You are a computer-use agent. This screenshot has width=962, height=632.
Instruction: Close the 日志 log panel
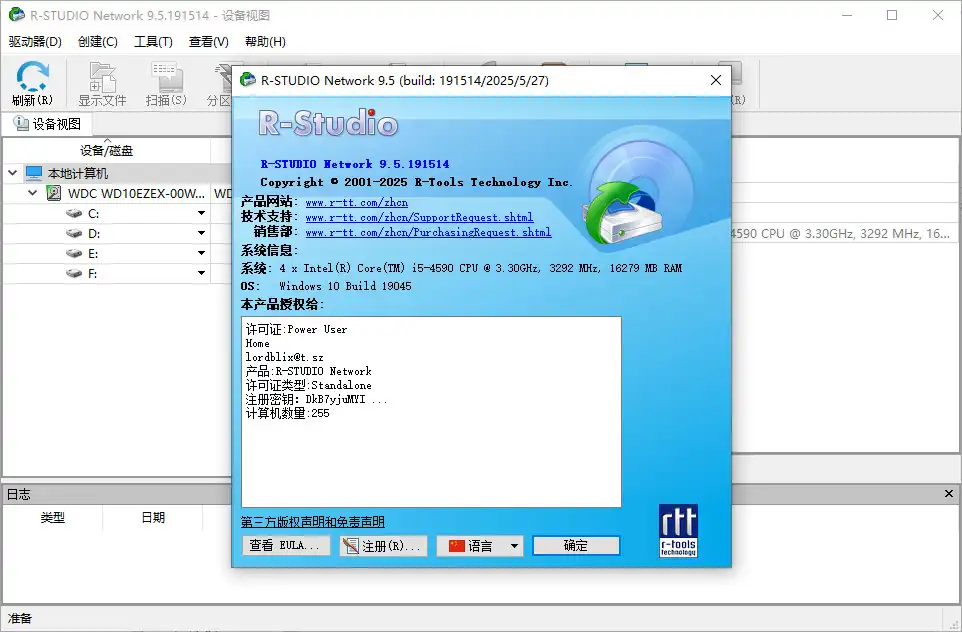[x=949, y=494]
